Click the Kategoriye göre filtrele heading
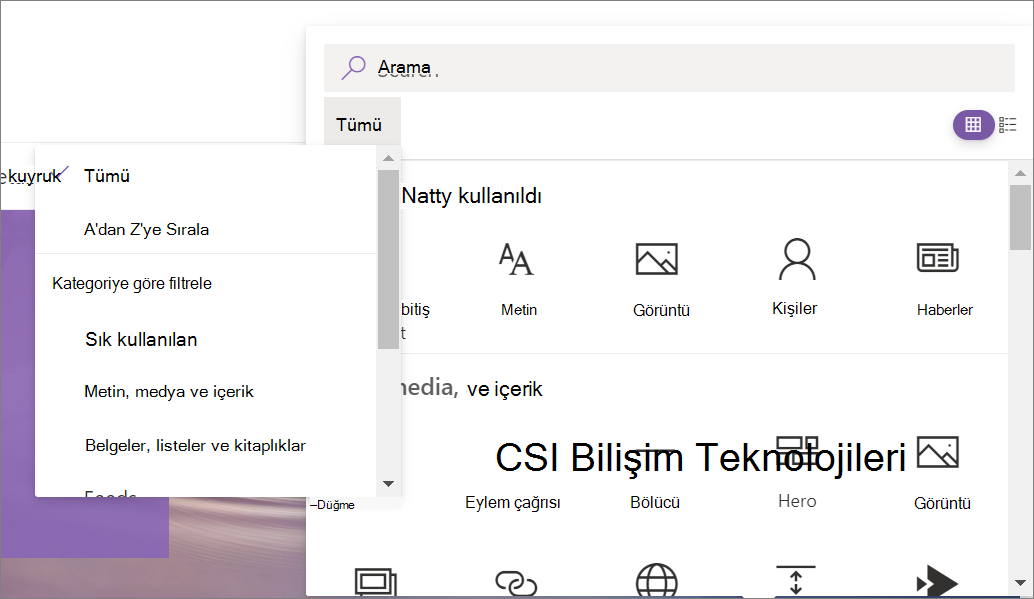This screenshot has height=599, width=1034. 132,284
